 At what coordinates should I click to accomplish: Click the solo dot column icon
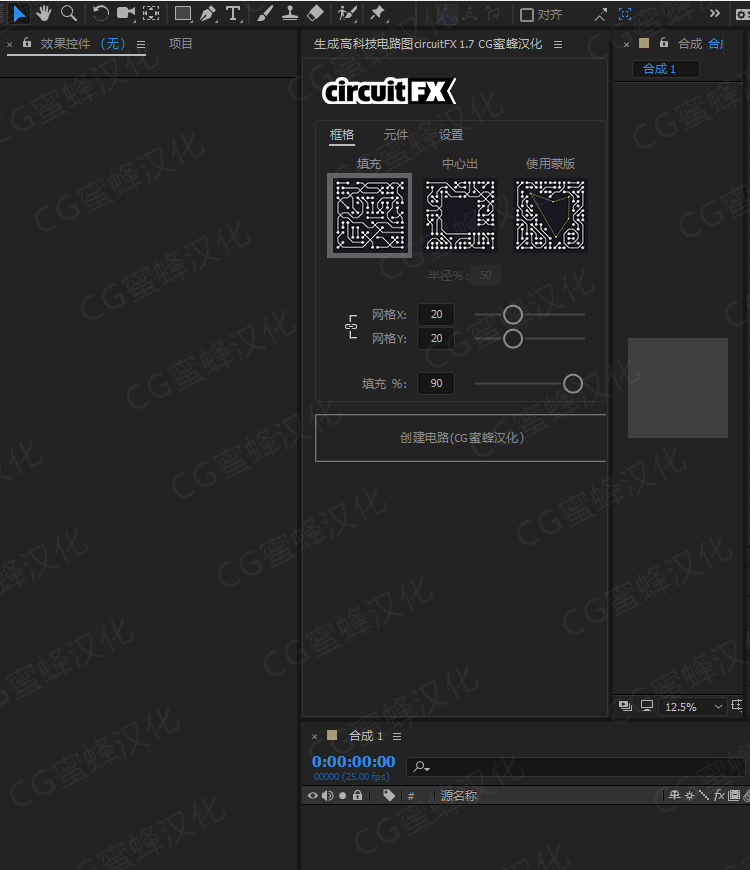point(343,796)
